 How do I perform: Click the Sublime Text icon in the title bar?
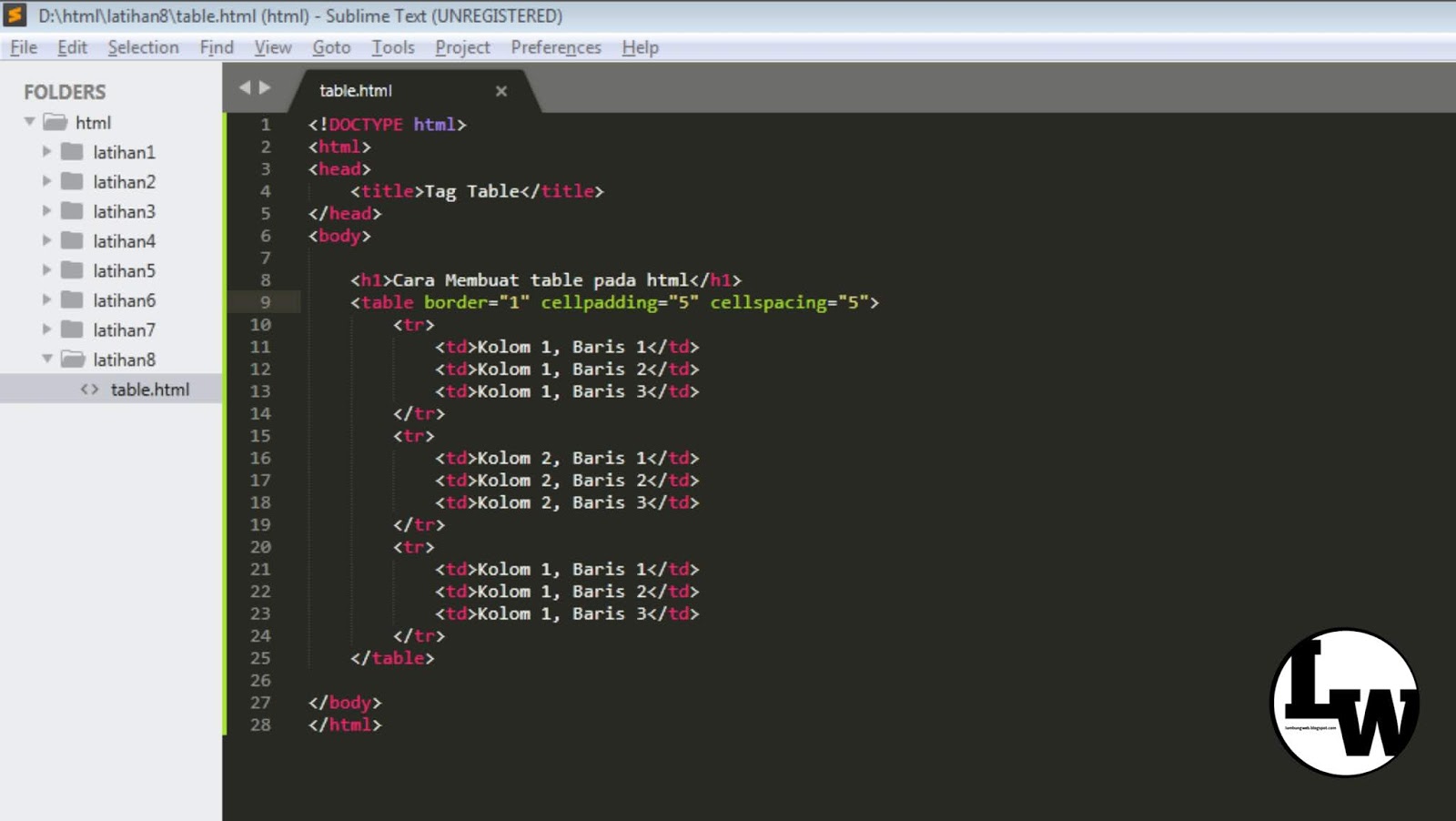(x=13, y=15)
